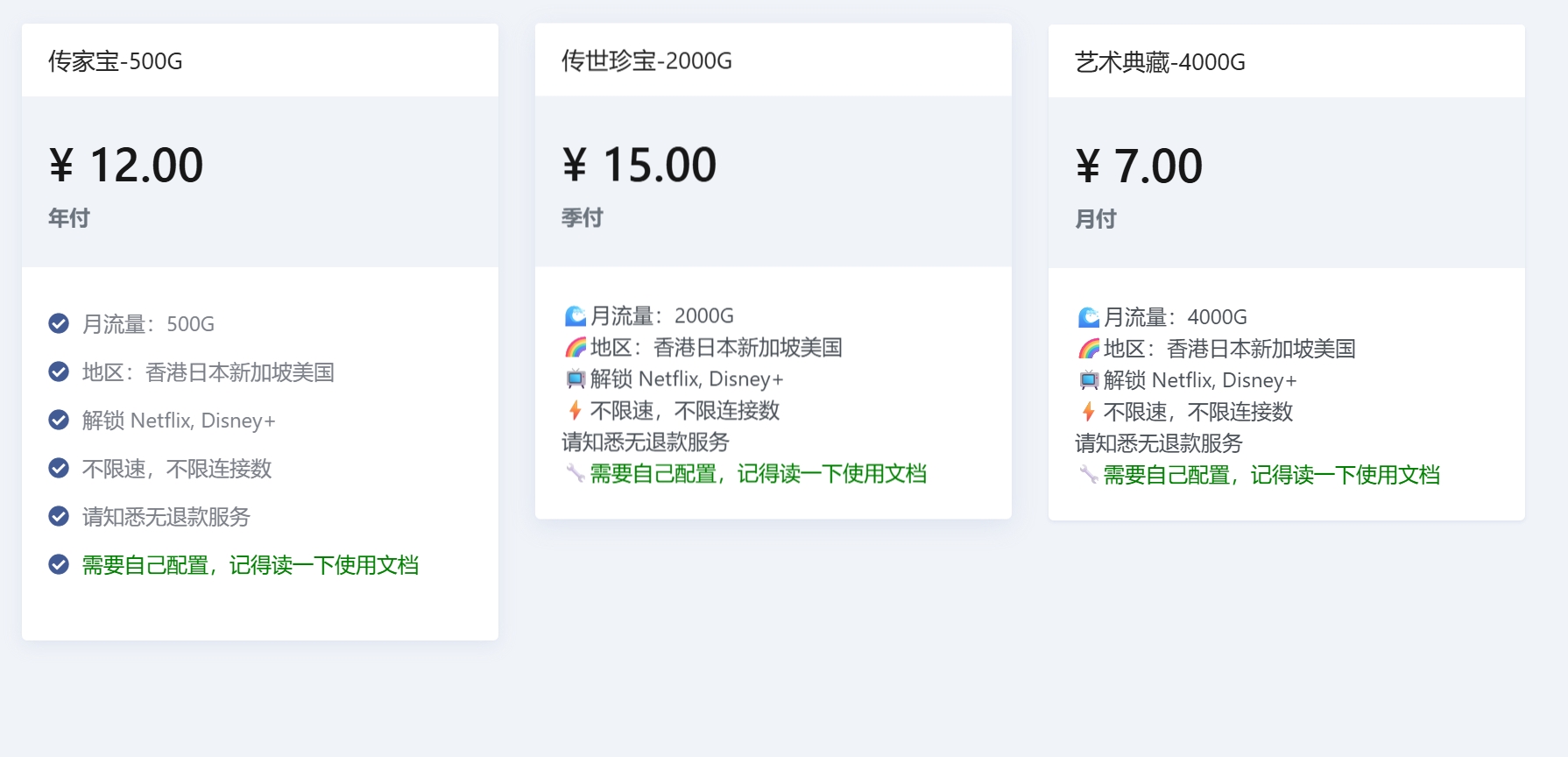1568x757 pixels.
Task: Click the ¥ 12.00 yearly price
Action: (126, 166)
